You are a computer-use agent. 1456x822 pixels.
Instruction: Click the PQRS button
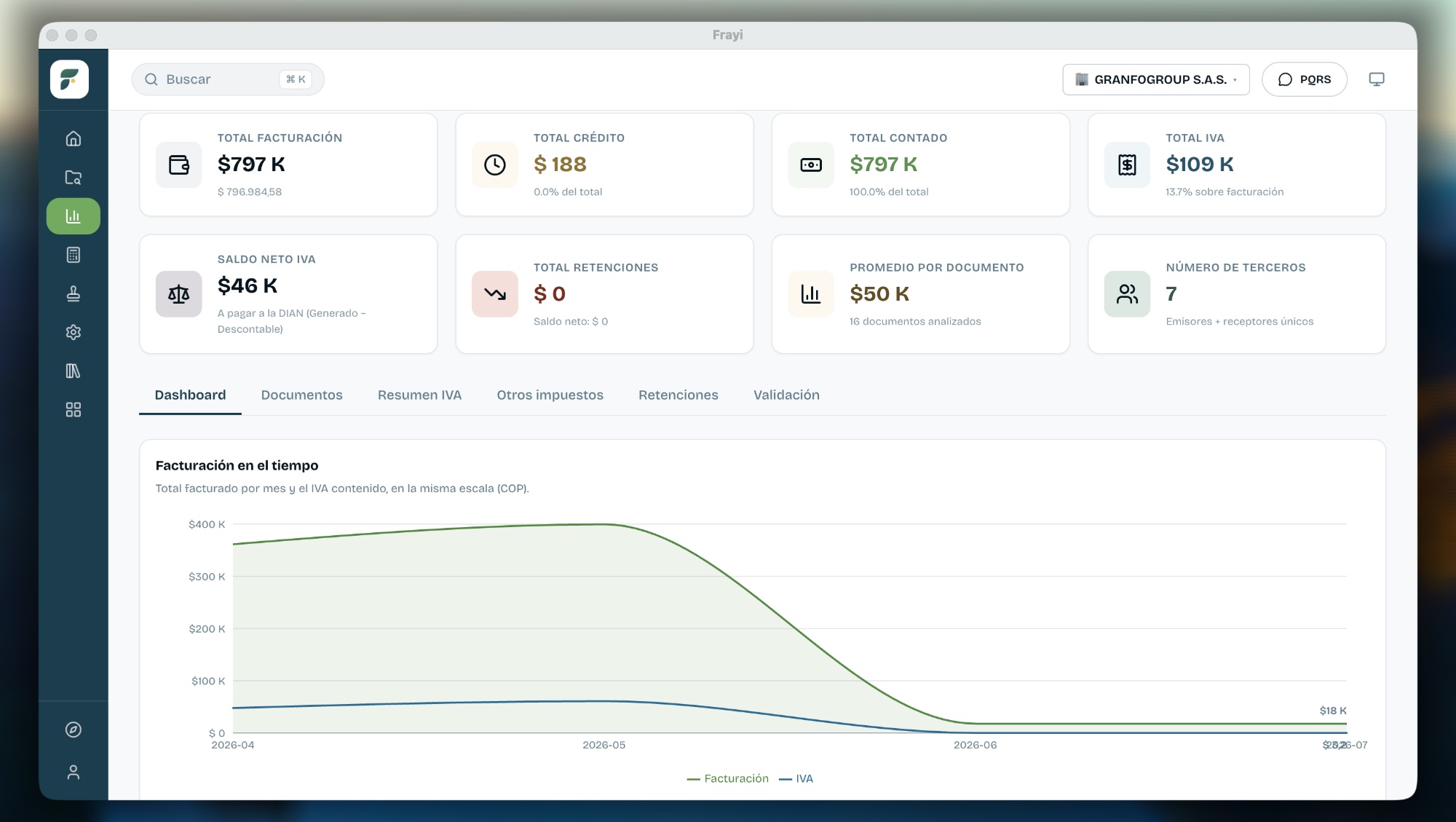coord(1305,79)
